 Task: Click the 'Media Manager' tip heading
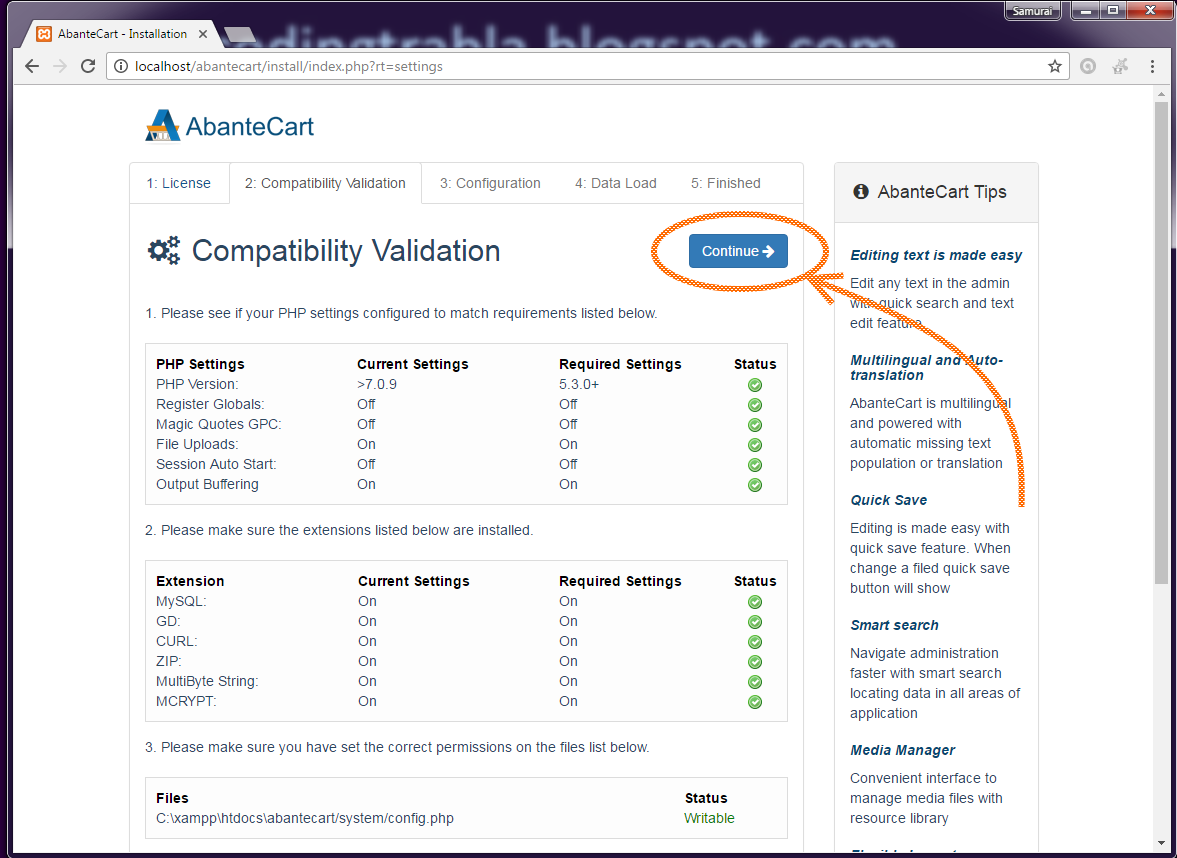coord(902,750)
